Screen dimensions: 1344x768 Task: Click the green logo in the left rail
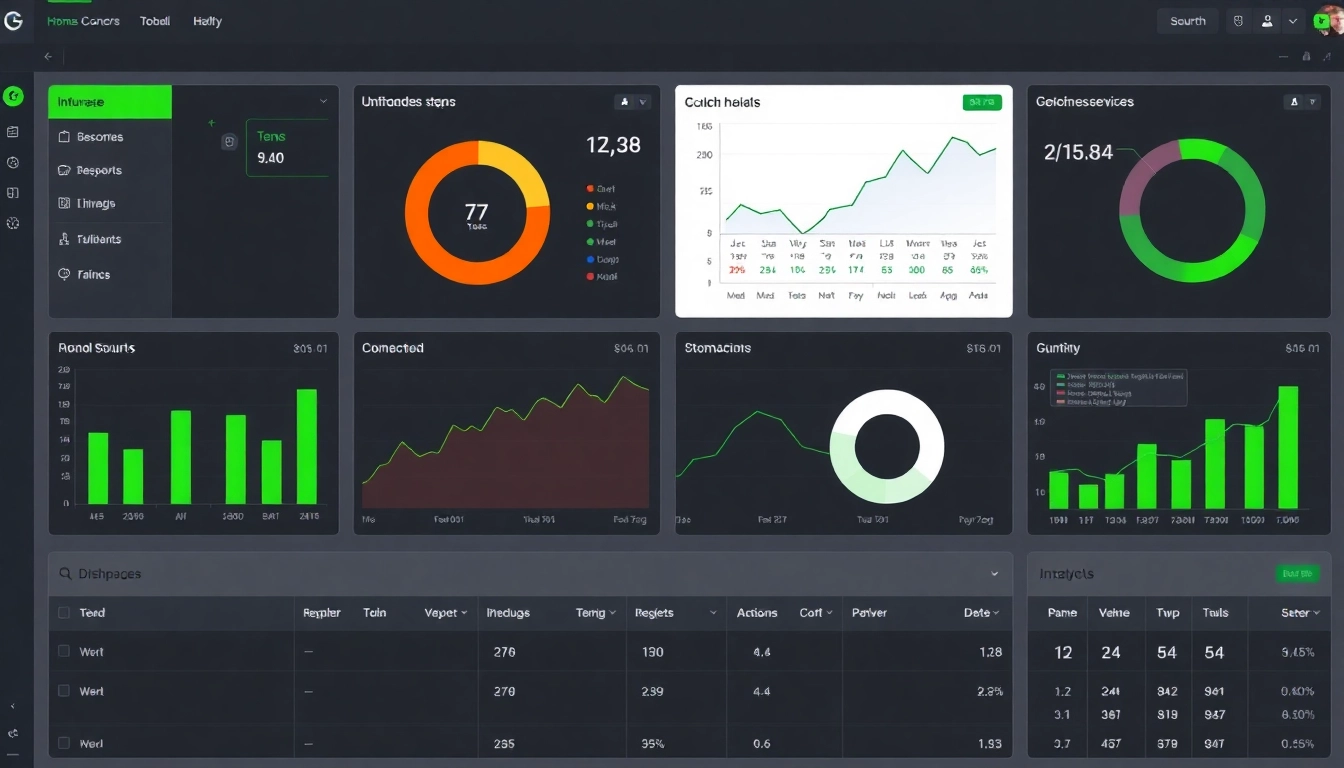pyautogui.click(x=13, y=95)
